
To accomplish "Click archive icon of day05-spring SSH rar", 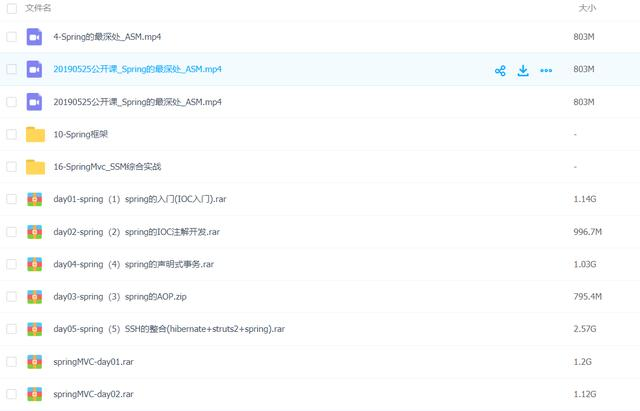I will (35, 329).
